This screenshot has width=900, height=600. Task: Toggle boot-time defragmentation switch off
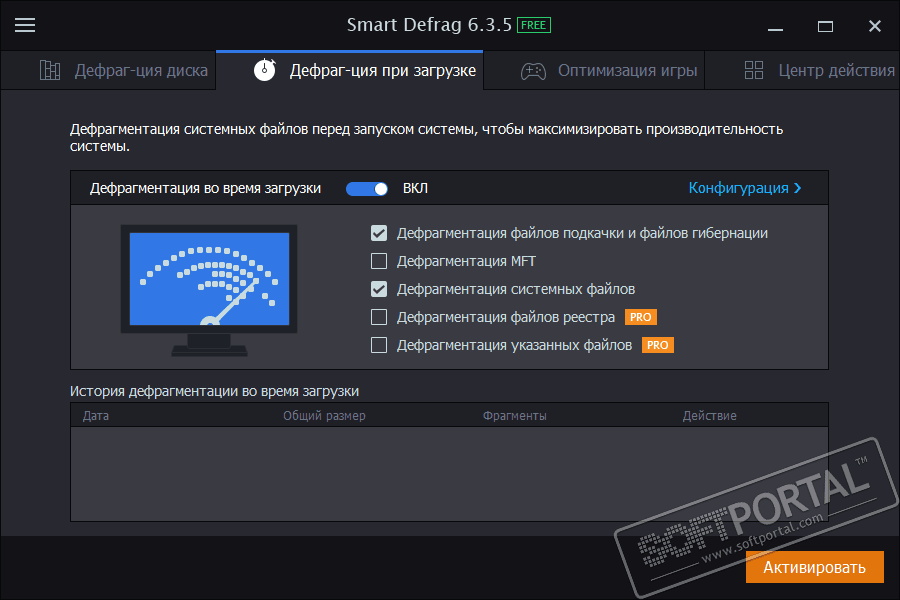[x=367, y=189]
